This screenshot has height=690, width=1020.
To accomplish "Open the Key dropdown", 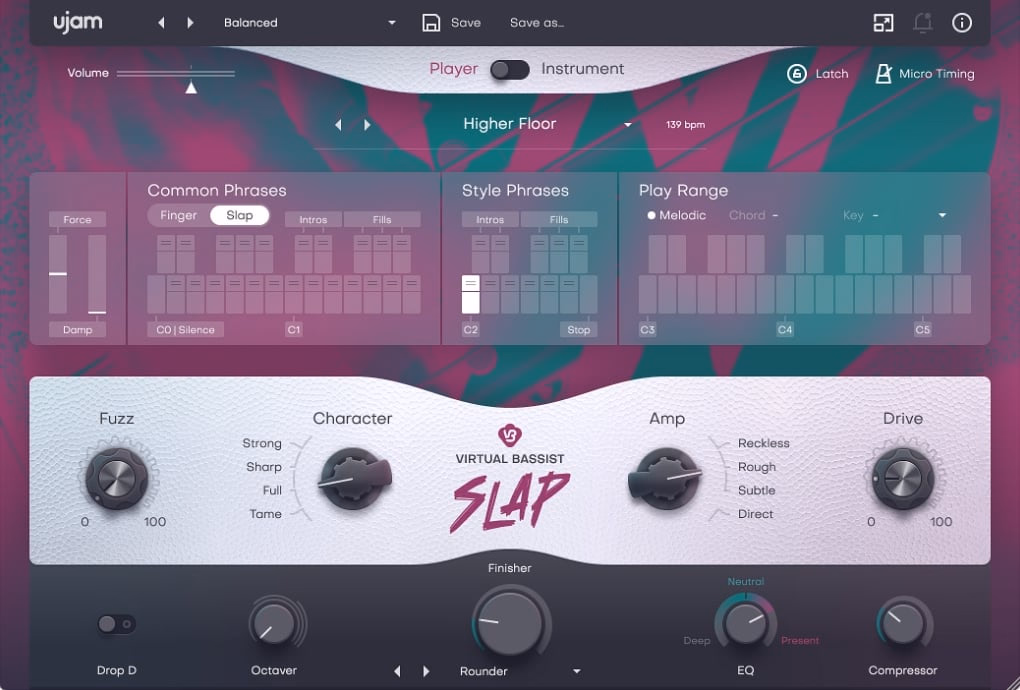I will pos(942,215).
